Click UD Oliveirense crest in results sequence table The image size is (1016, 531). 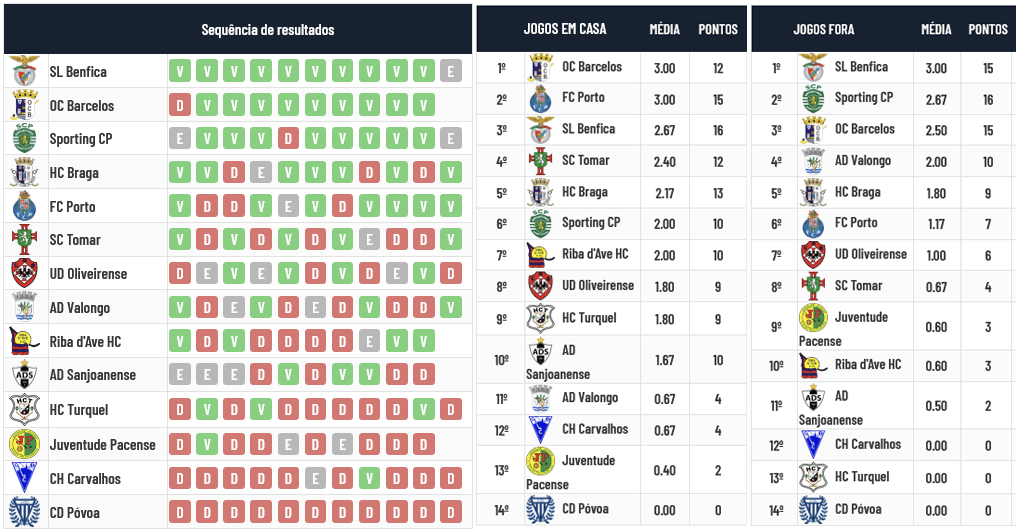point(23,274)
